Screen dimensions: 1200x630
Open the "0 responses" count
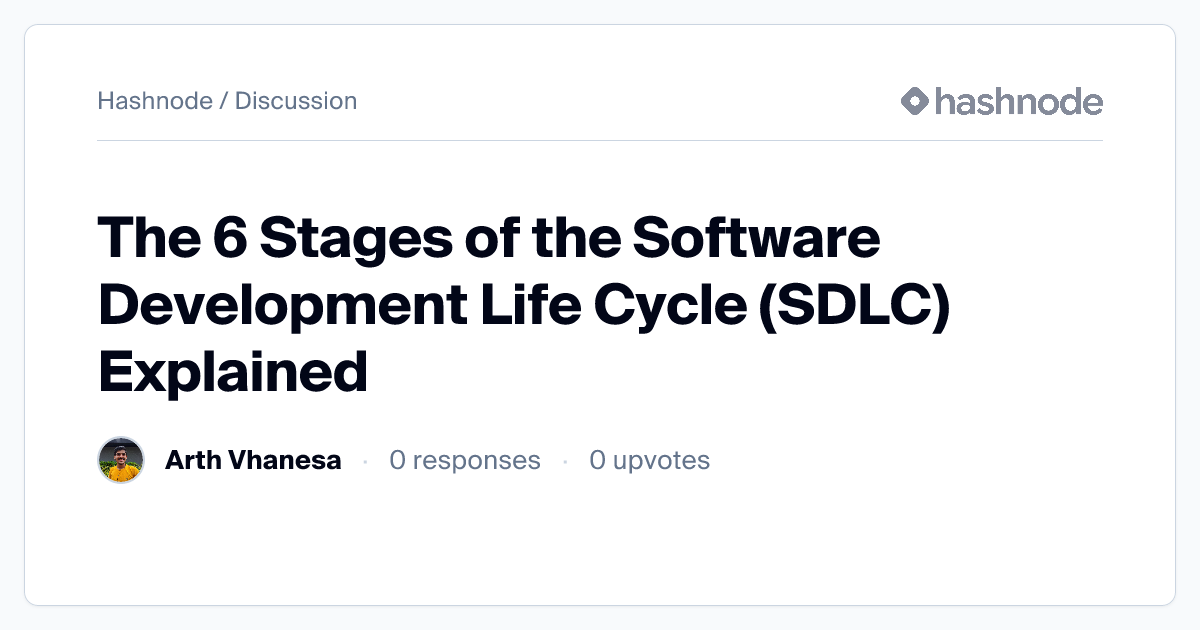pyautogui.click(x=465, y=460)
